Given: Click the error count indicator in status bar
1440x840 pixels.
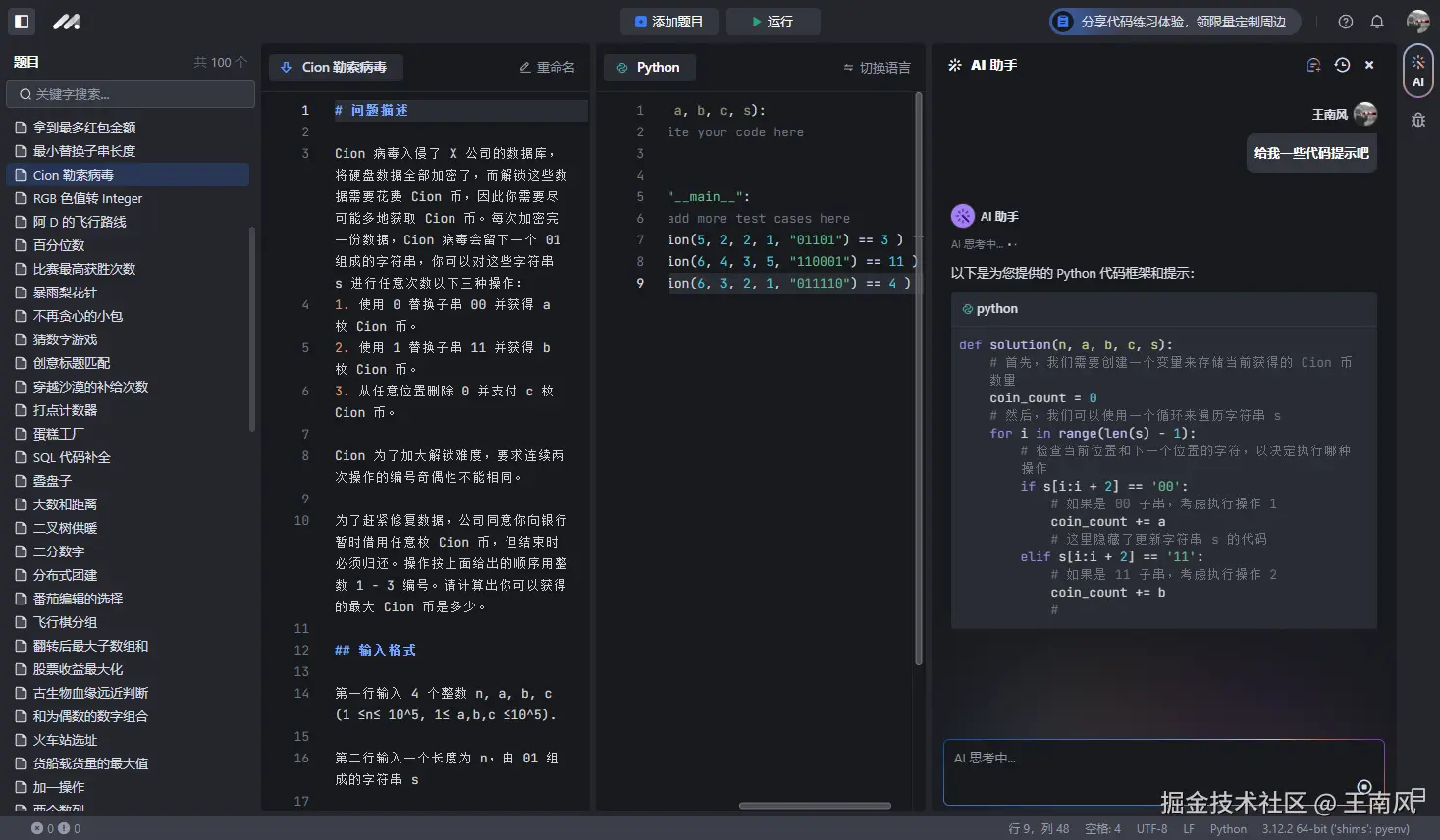Looking at the screenshot, I should pyautogui.click(x=39, y=828).
